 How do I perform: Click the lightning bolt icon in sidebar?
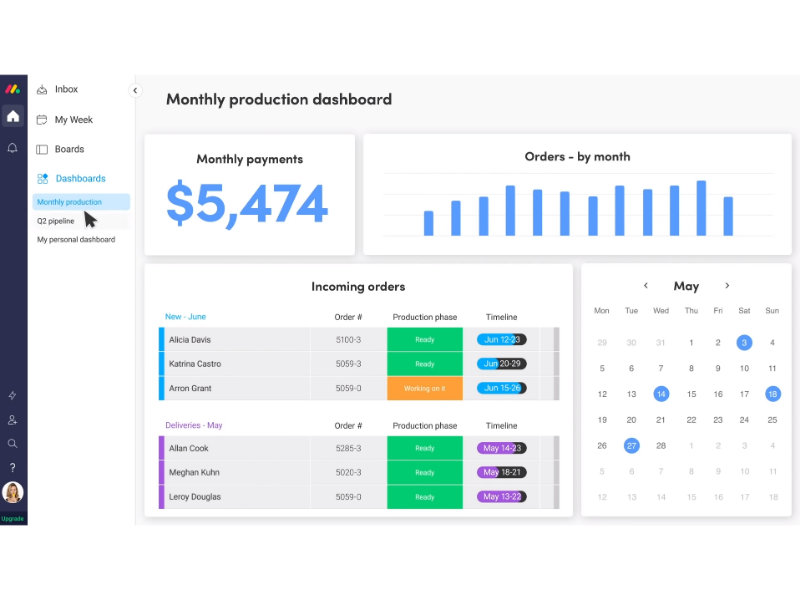[13, 395]
